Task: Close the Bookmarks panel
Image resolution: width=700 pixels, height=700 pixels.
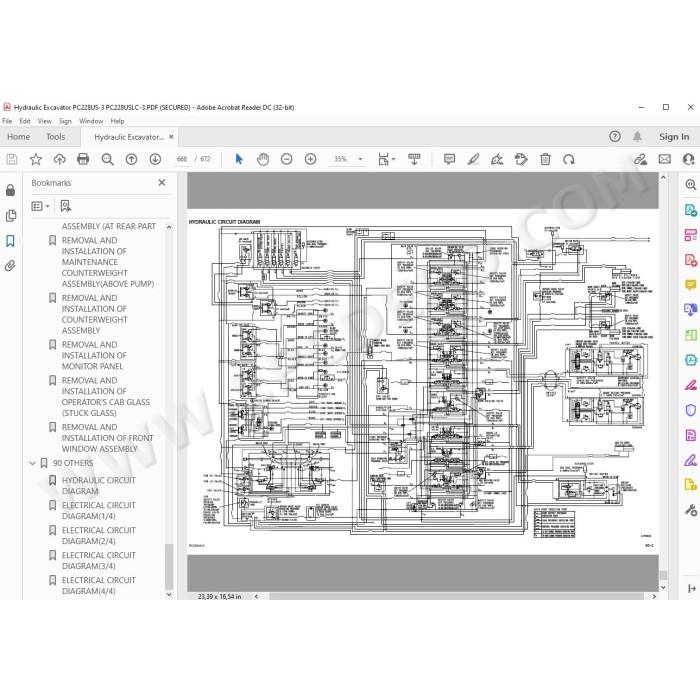Action: tap(162, 183)
